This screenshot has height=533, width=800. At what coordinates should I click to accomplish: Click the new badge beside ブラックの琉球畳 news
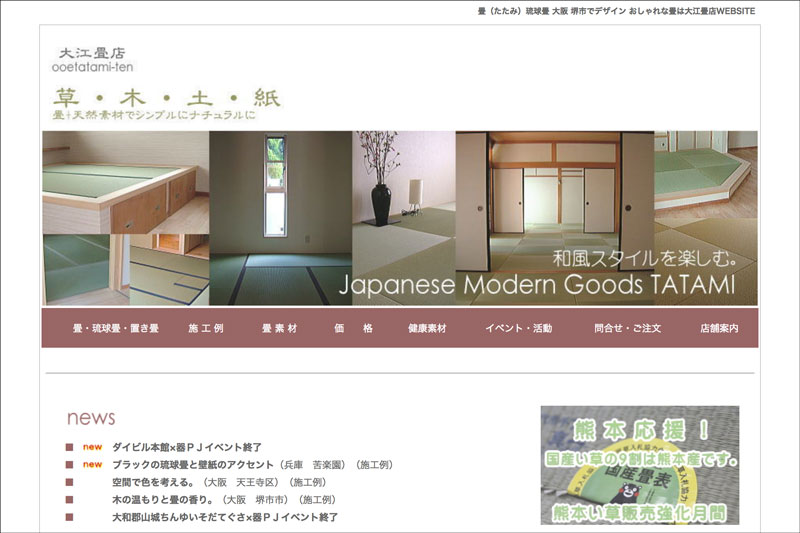[x=92, y=465]
